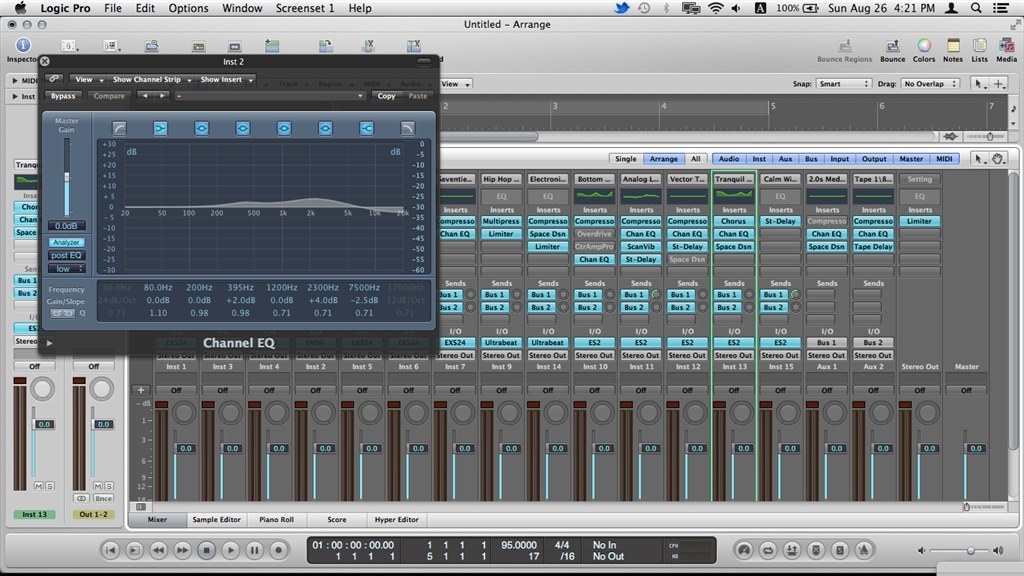Toggle the Master channel filter in mixer

tap(911, 159)
